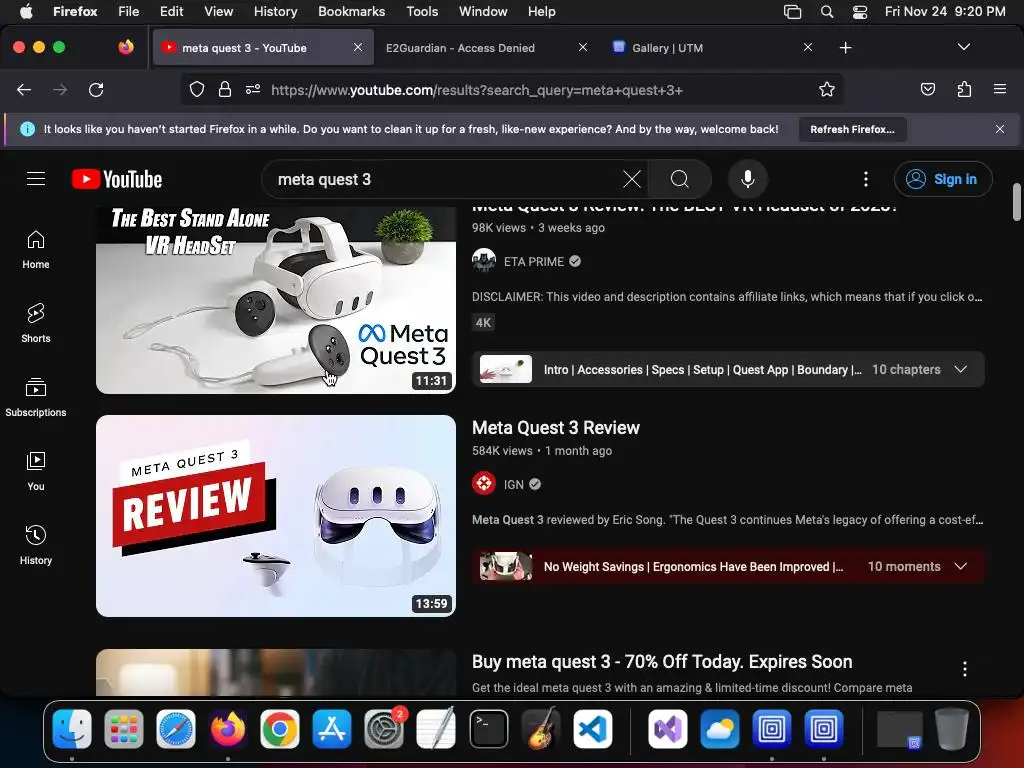The width and height of the screenshot is (1024, 768).
Task: Open the History menu in menu bar
Action: coord(275,12)
